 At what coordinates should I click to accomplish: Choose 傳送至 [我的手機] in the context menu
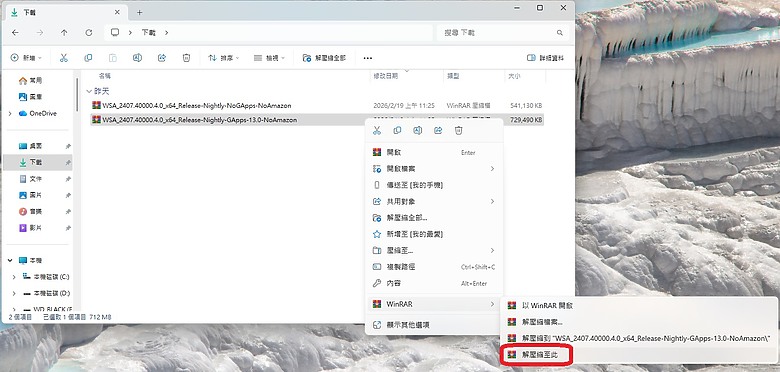(434, 185)
